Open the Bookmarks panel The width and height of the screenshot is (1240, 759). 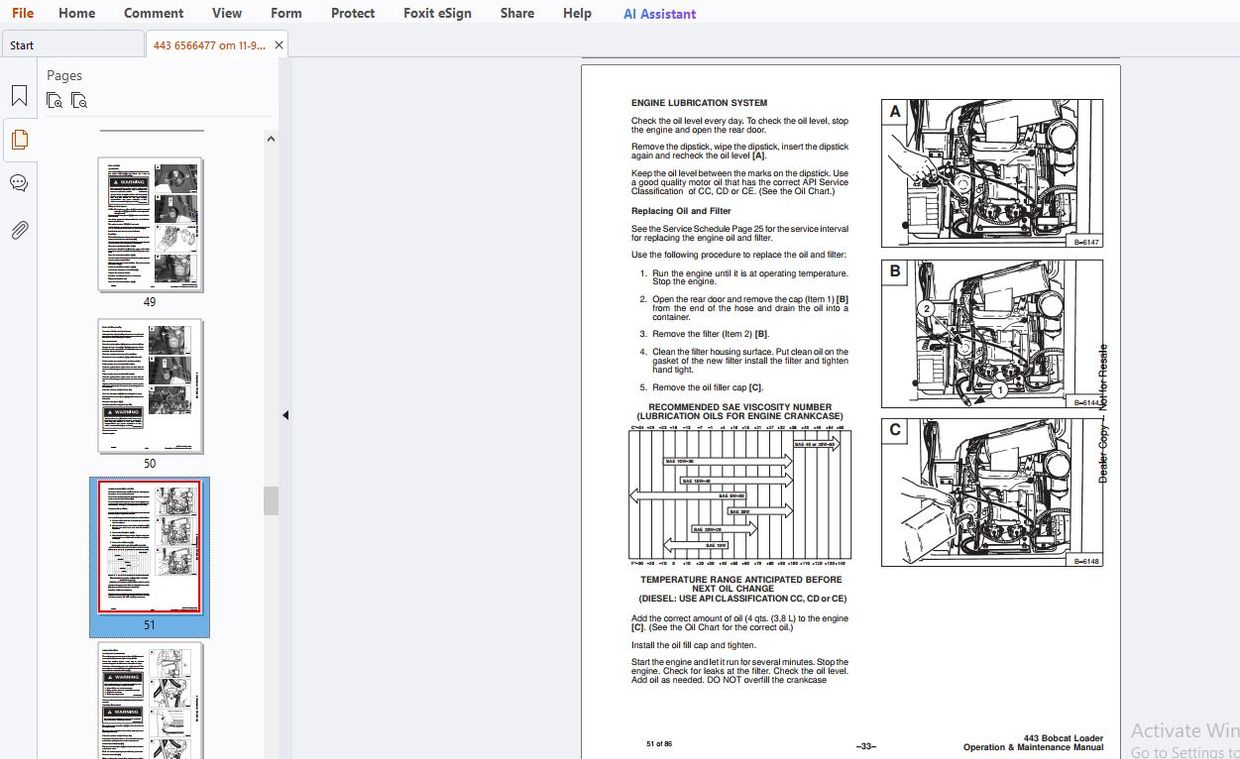[x=19, y=95]
